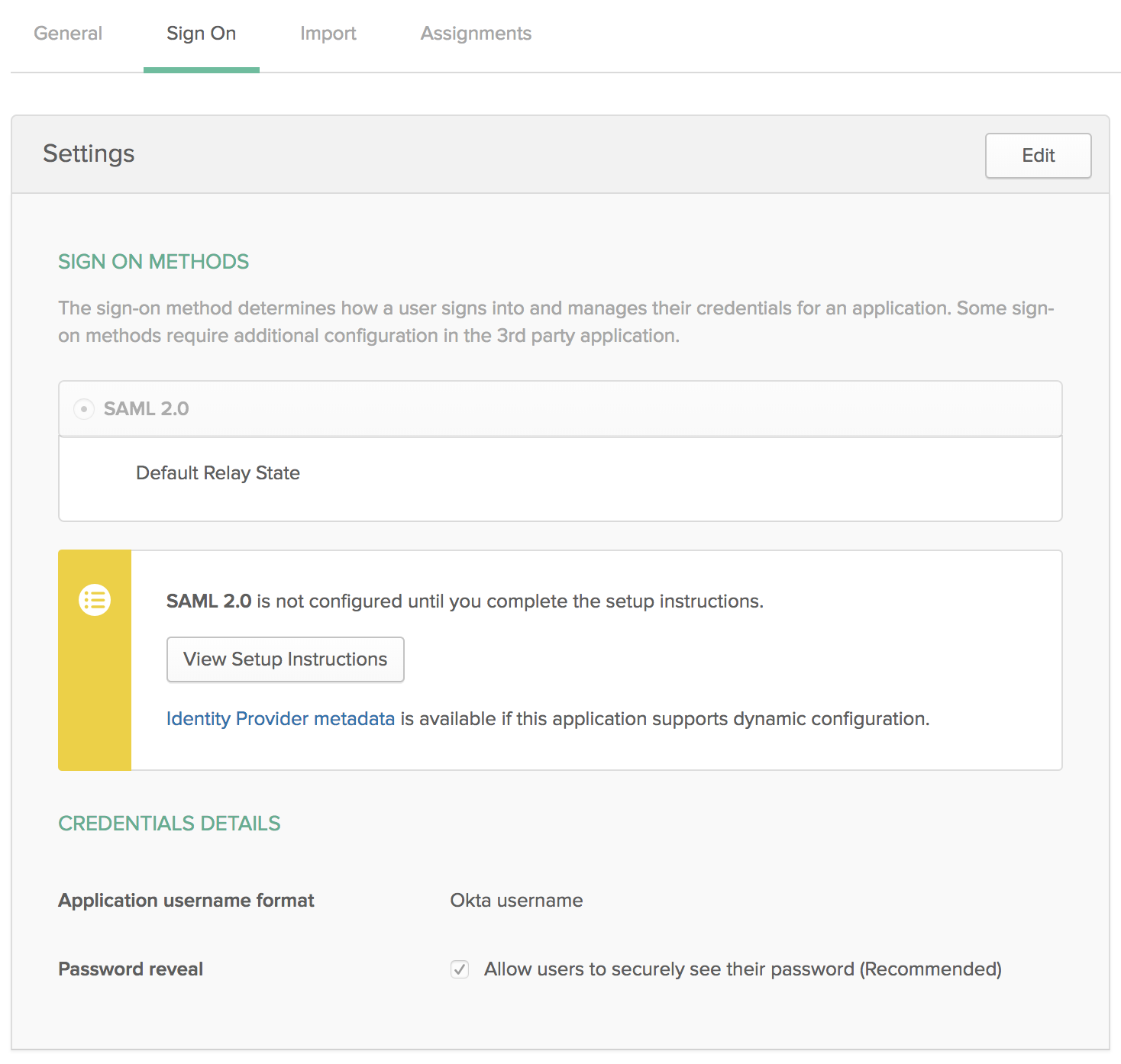Click the Password reveal label
The image size is (1121, 1064).
[131, 969]
